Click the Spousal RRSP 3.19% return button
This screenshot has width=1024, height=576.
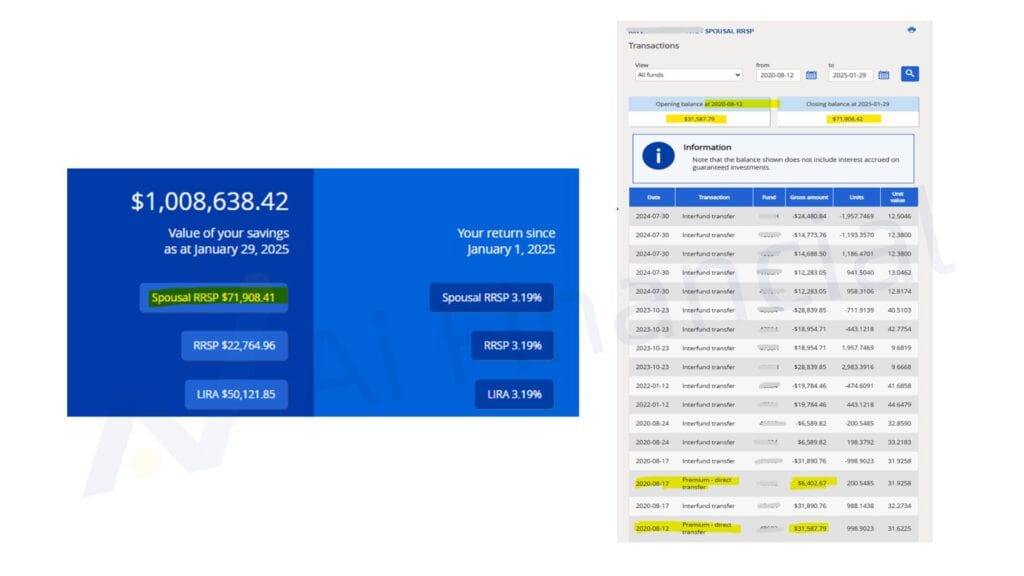(491, 297)
